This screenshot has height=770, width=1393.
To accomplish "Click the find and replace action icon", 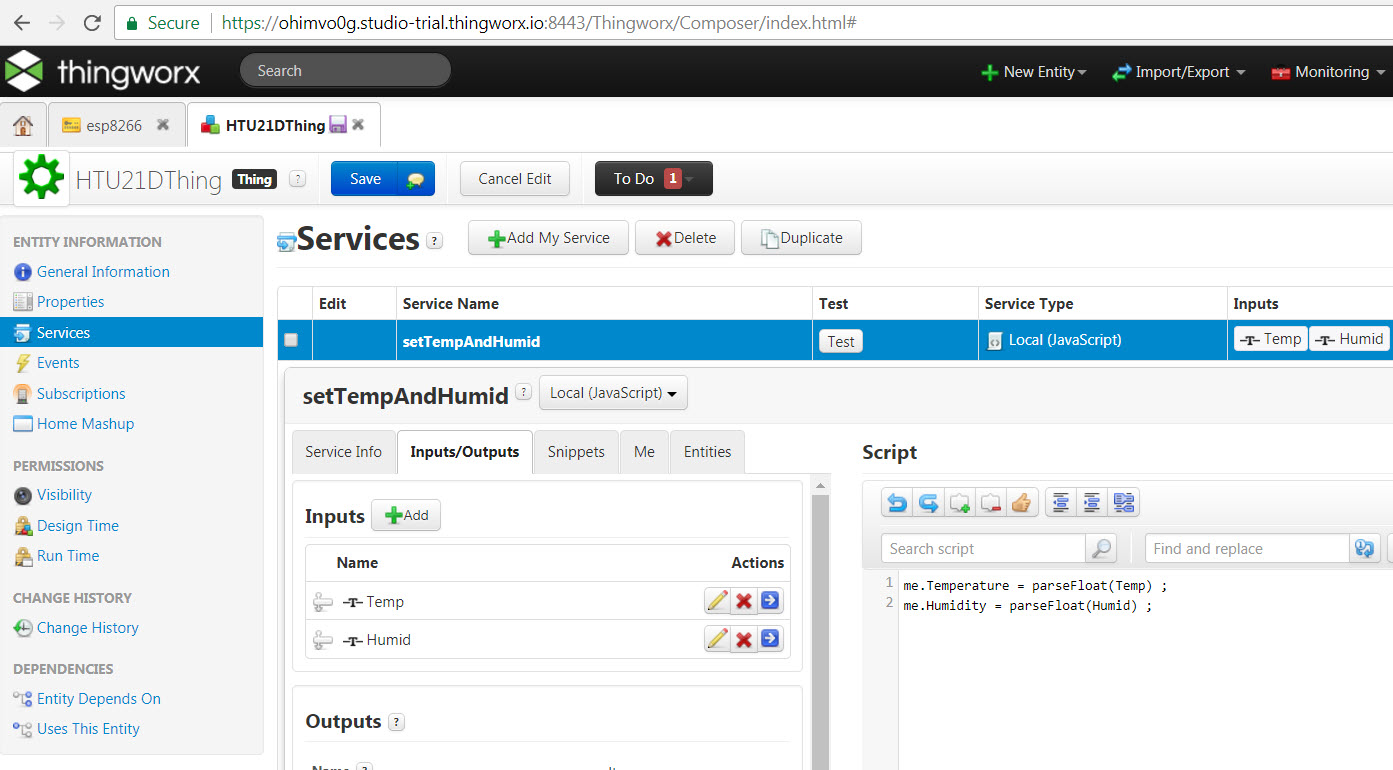I will 1364,548.
